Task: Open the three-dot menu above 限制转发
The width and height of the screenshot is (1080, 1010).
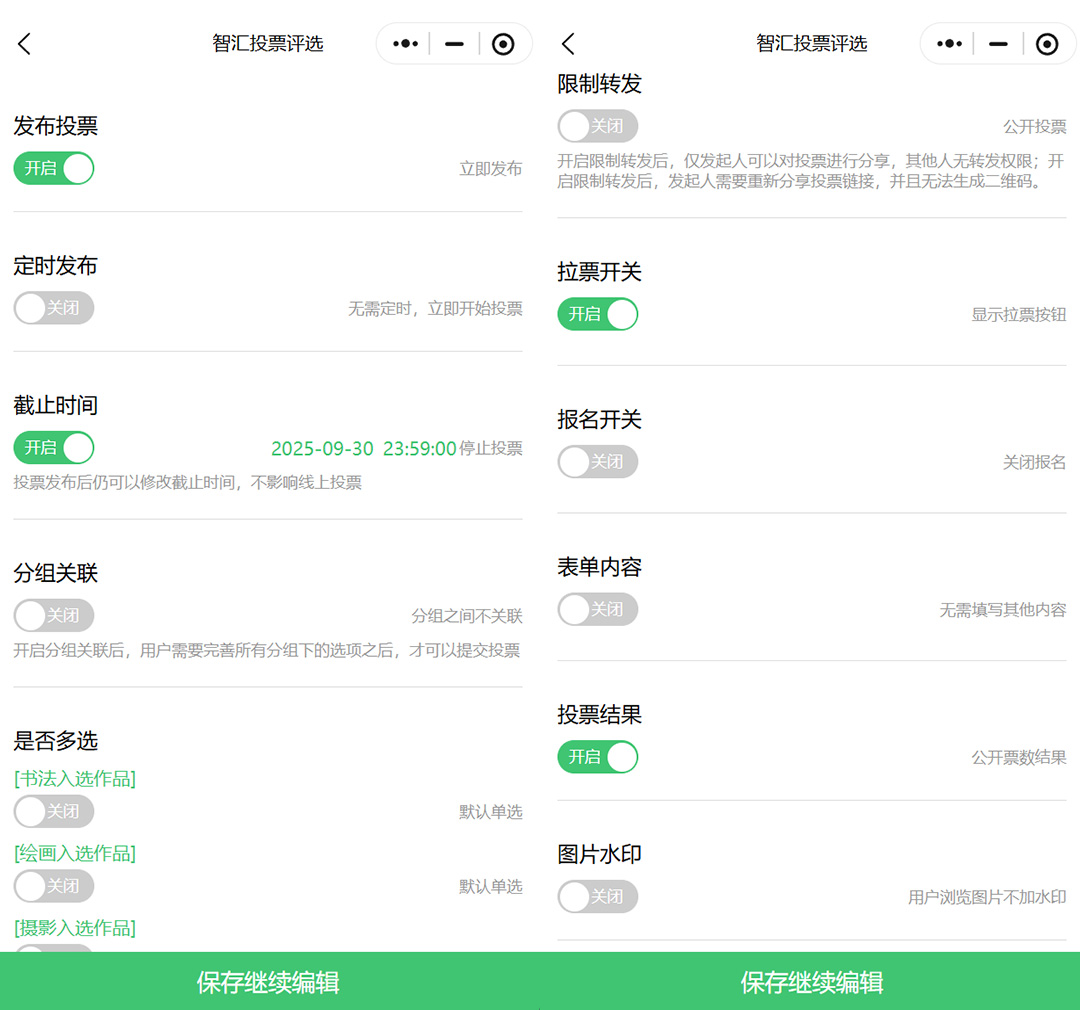Action: [x=949, y=44]
